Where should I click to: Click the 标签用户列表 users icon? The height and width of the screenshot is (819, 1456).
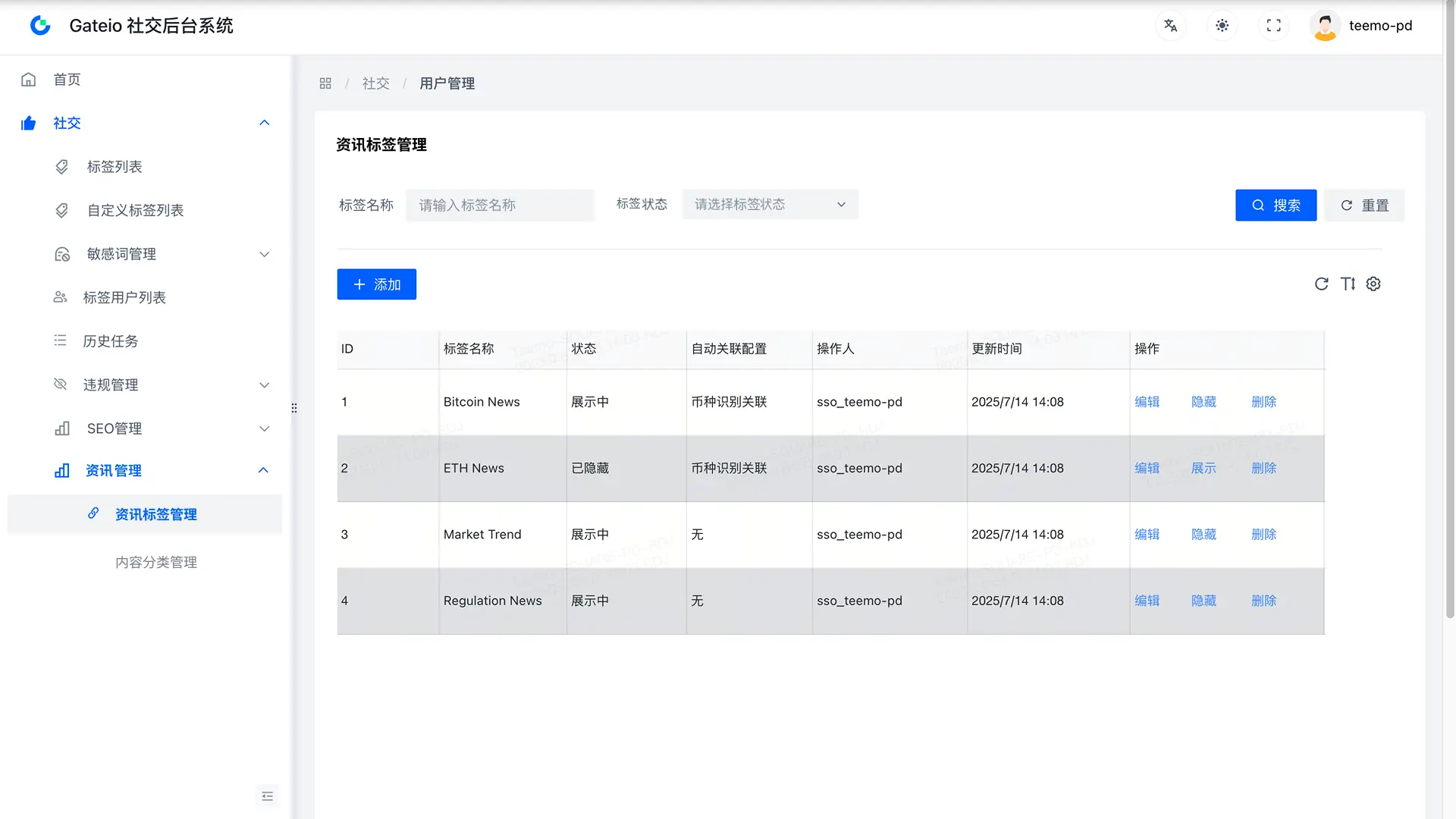tap(60, 297)
